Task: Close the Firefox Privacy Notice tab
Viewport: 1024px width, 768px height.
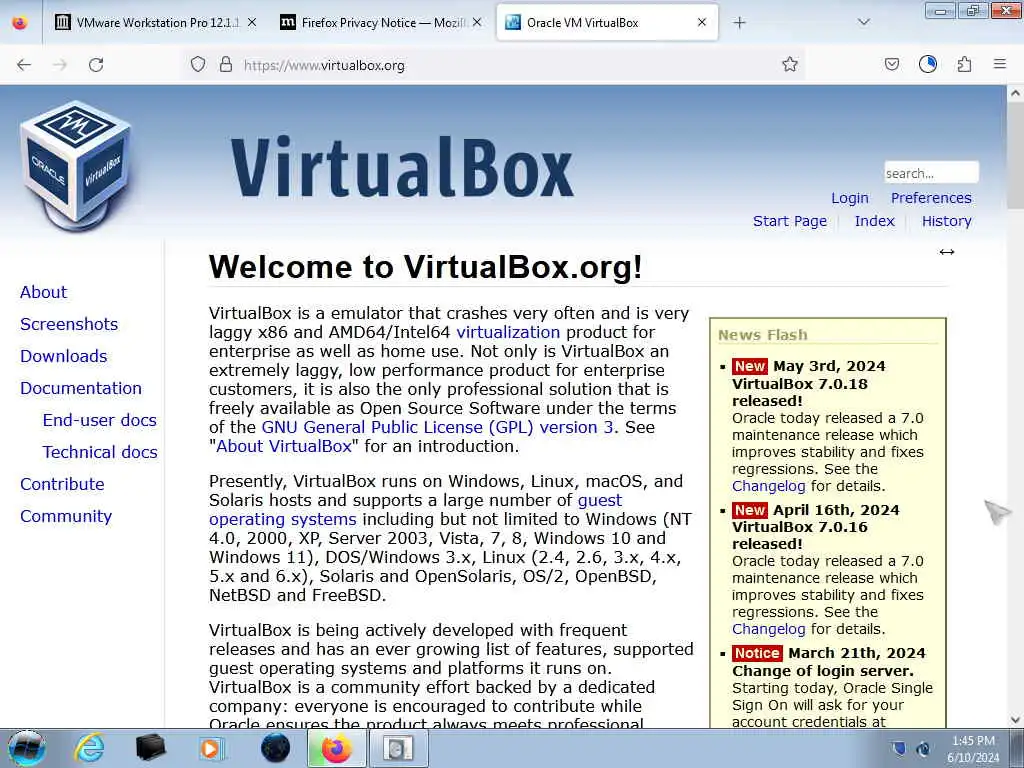Action: pyautogui.click(x=477, y=23)
